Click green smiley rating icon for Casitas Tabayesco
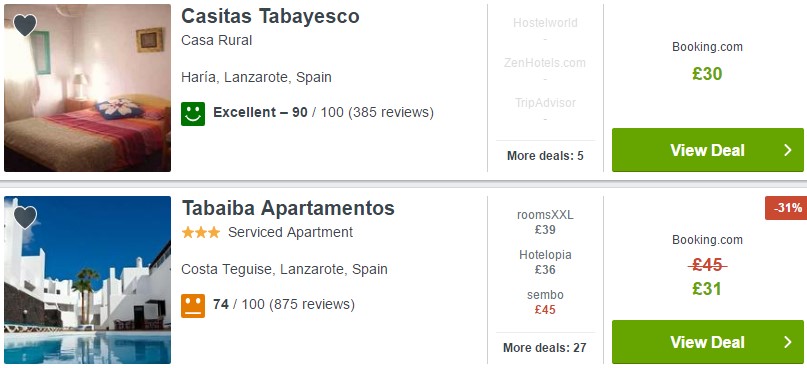The image size is (807, 368). point(193,113)
